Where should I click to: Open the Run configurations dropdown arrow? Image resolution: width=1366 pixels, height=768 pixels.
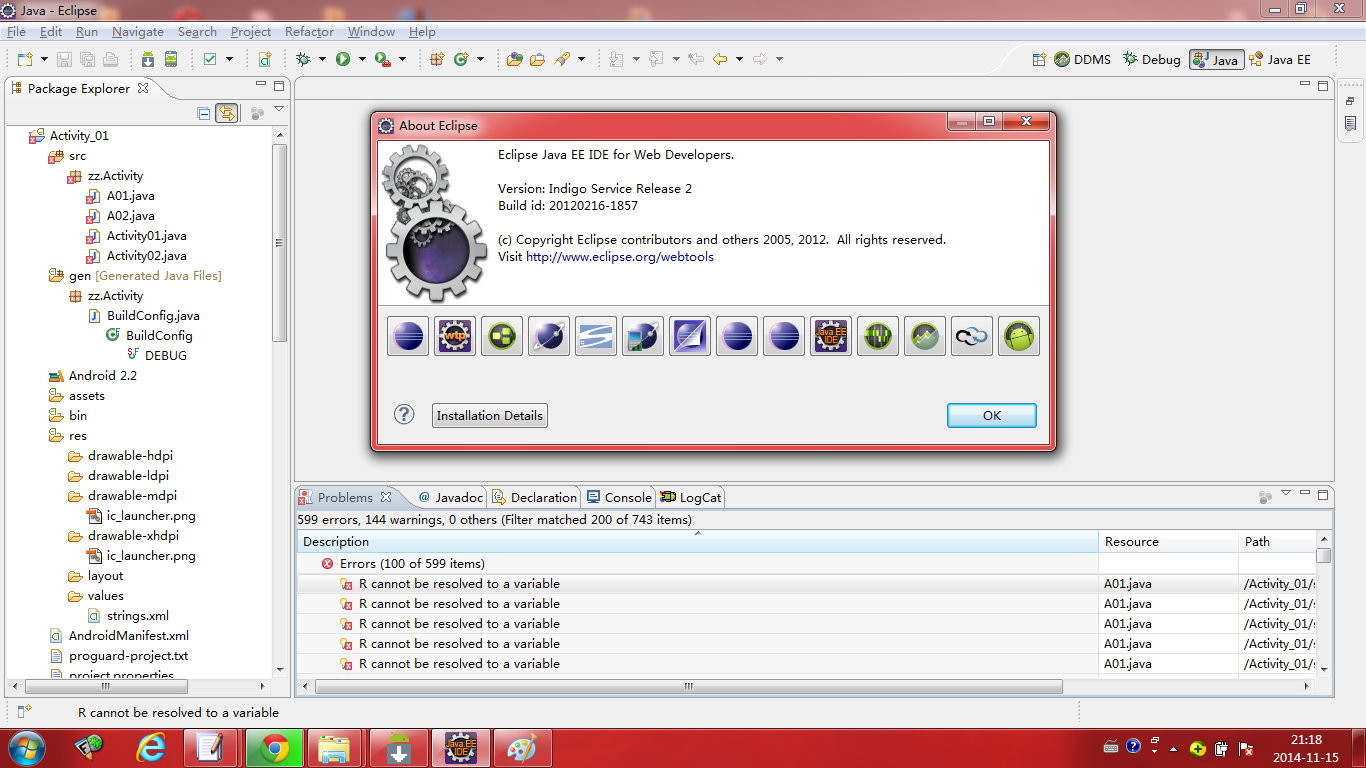tap(362, 59)
